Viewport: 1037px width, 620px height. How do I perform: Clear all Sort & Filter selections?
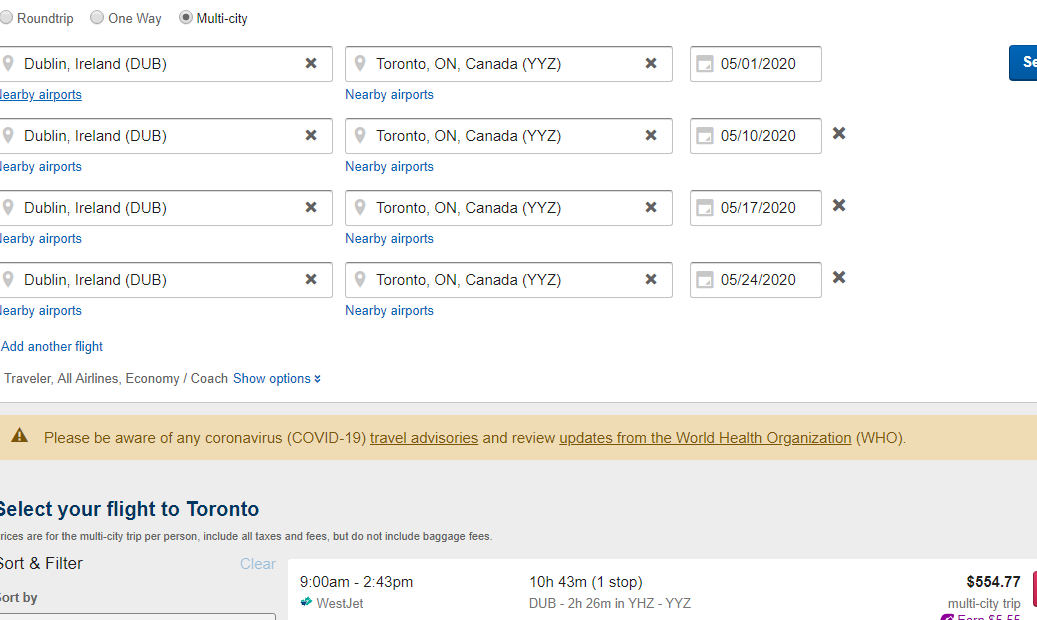point(257,564)
